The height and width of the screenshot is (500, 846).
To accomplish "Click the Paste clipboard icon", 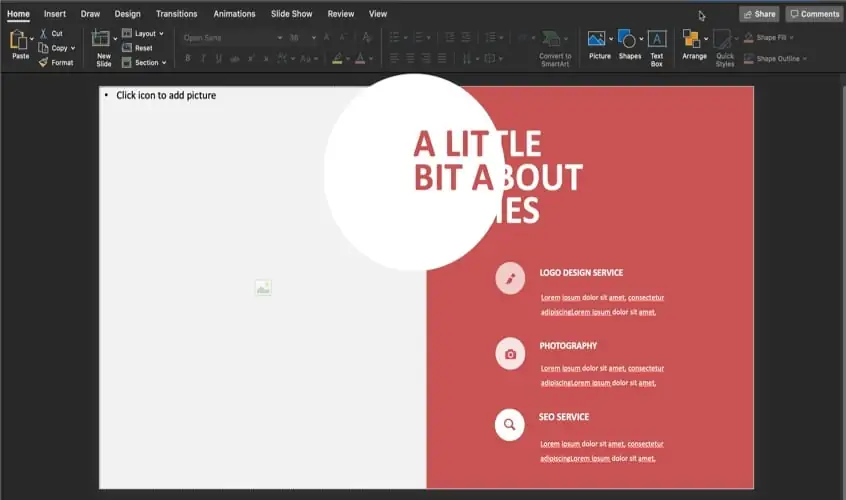I will [x=19, y=40].
